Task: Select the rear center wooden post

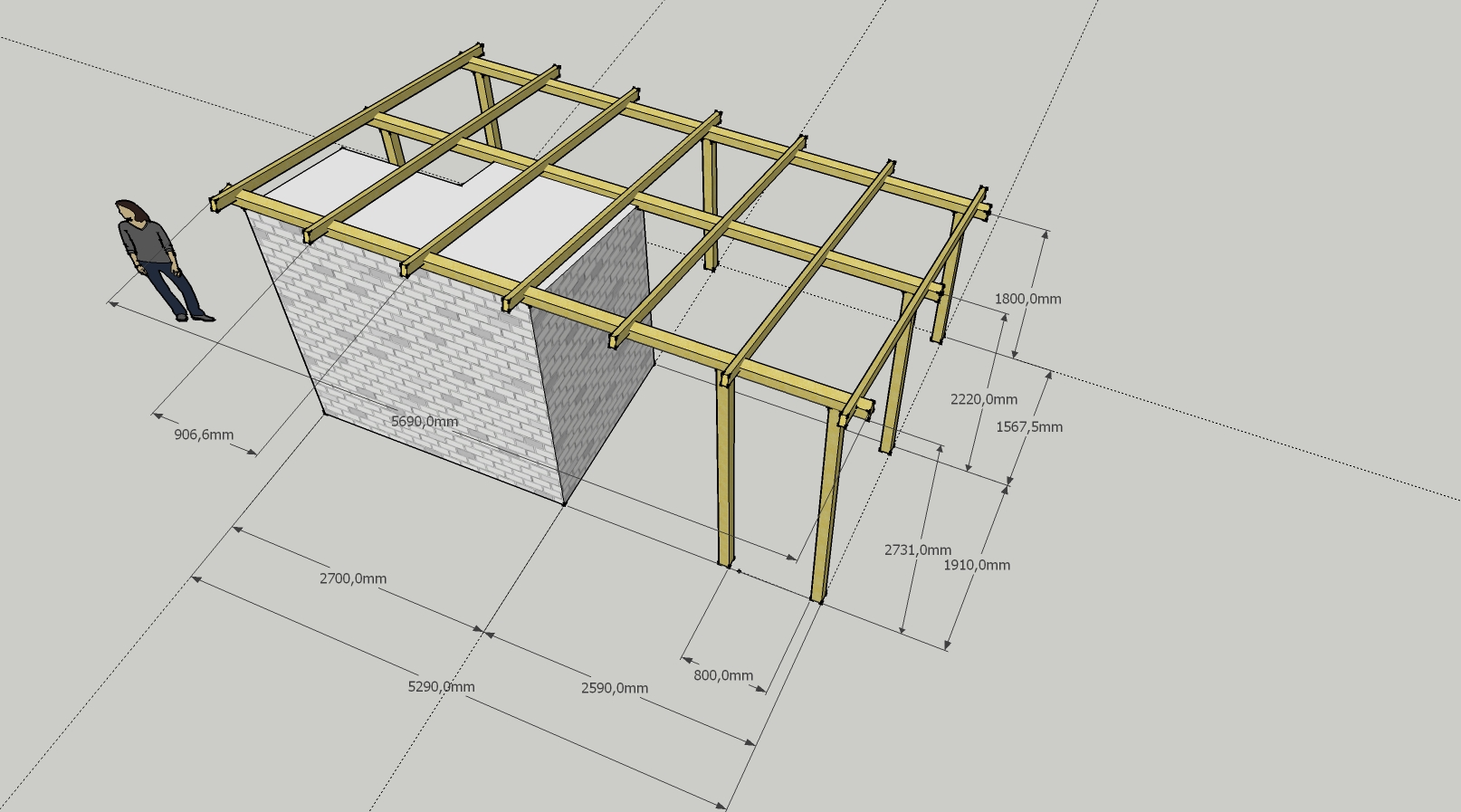Action: tap(709, 205)
